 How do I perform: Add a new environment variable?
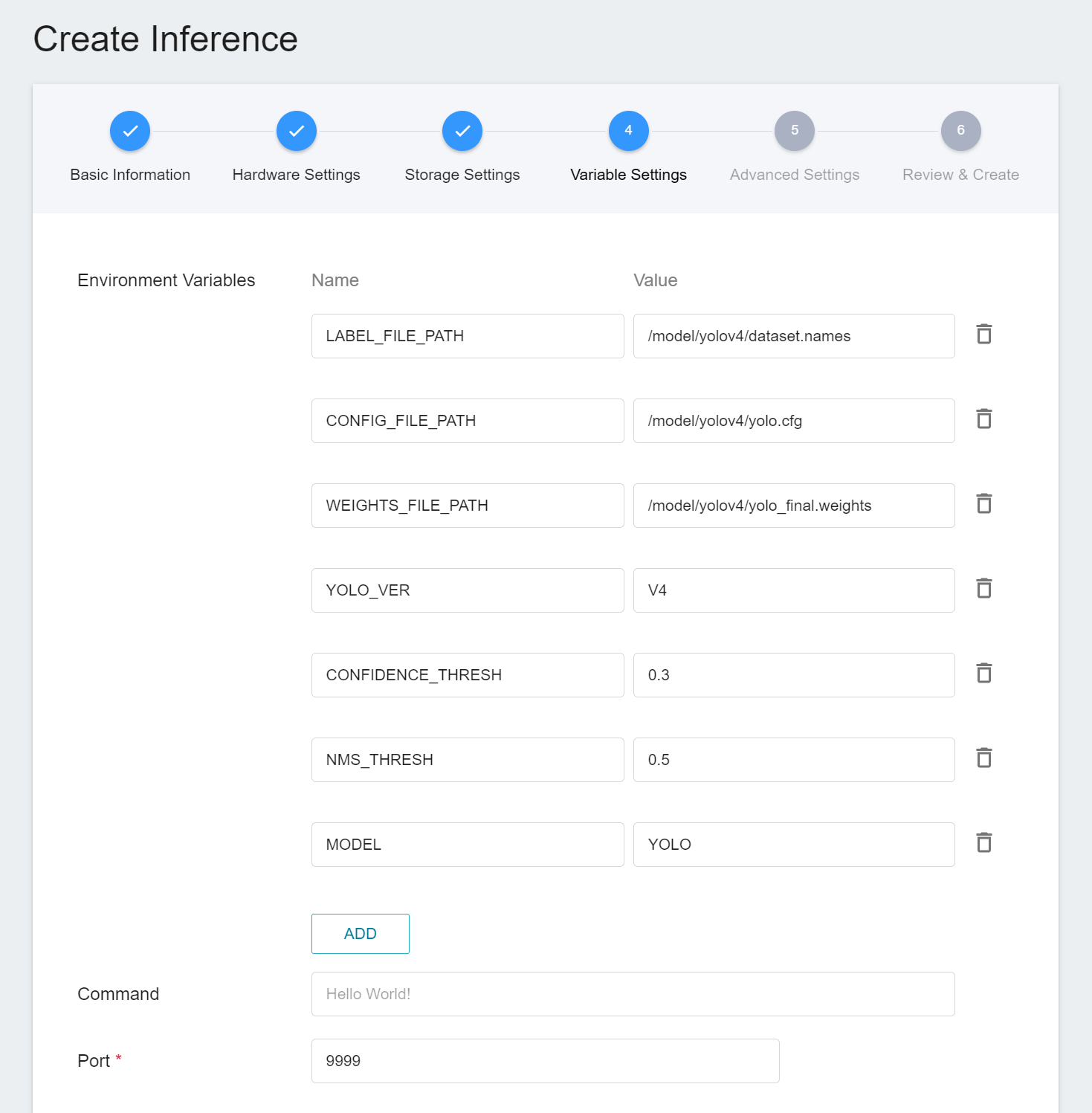(361, 934)
